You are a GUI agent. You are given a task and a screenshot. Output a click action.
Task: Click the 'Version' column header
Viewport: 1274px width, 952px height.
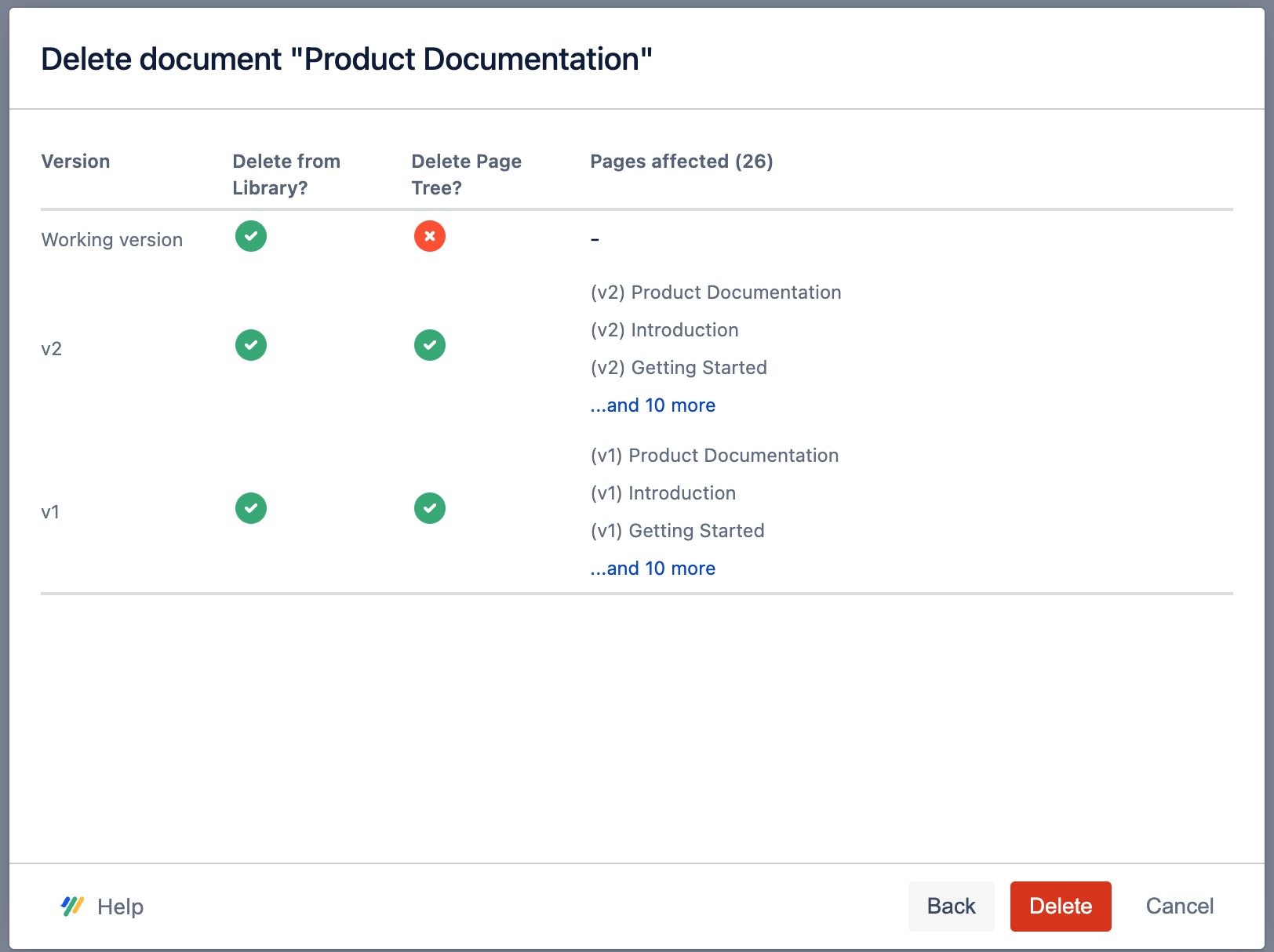[x=75, y=162]
